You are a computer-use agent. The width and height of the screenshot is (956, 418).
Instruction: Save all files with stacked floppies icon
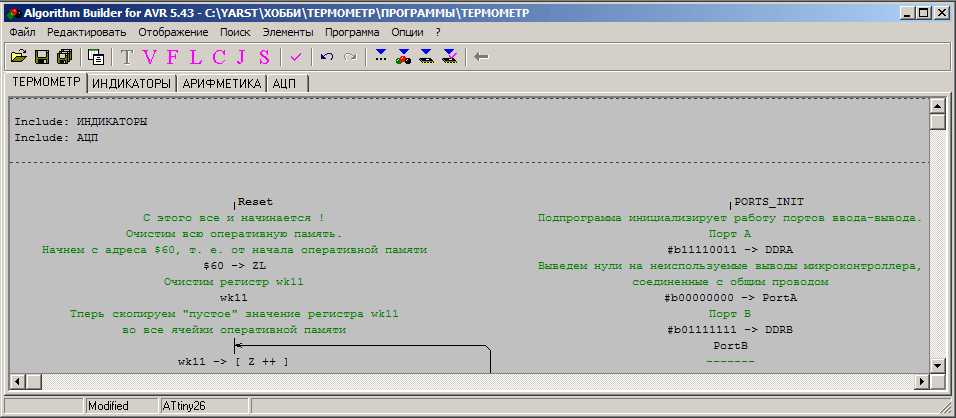(64, 57)
